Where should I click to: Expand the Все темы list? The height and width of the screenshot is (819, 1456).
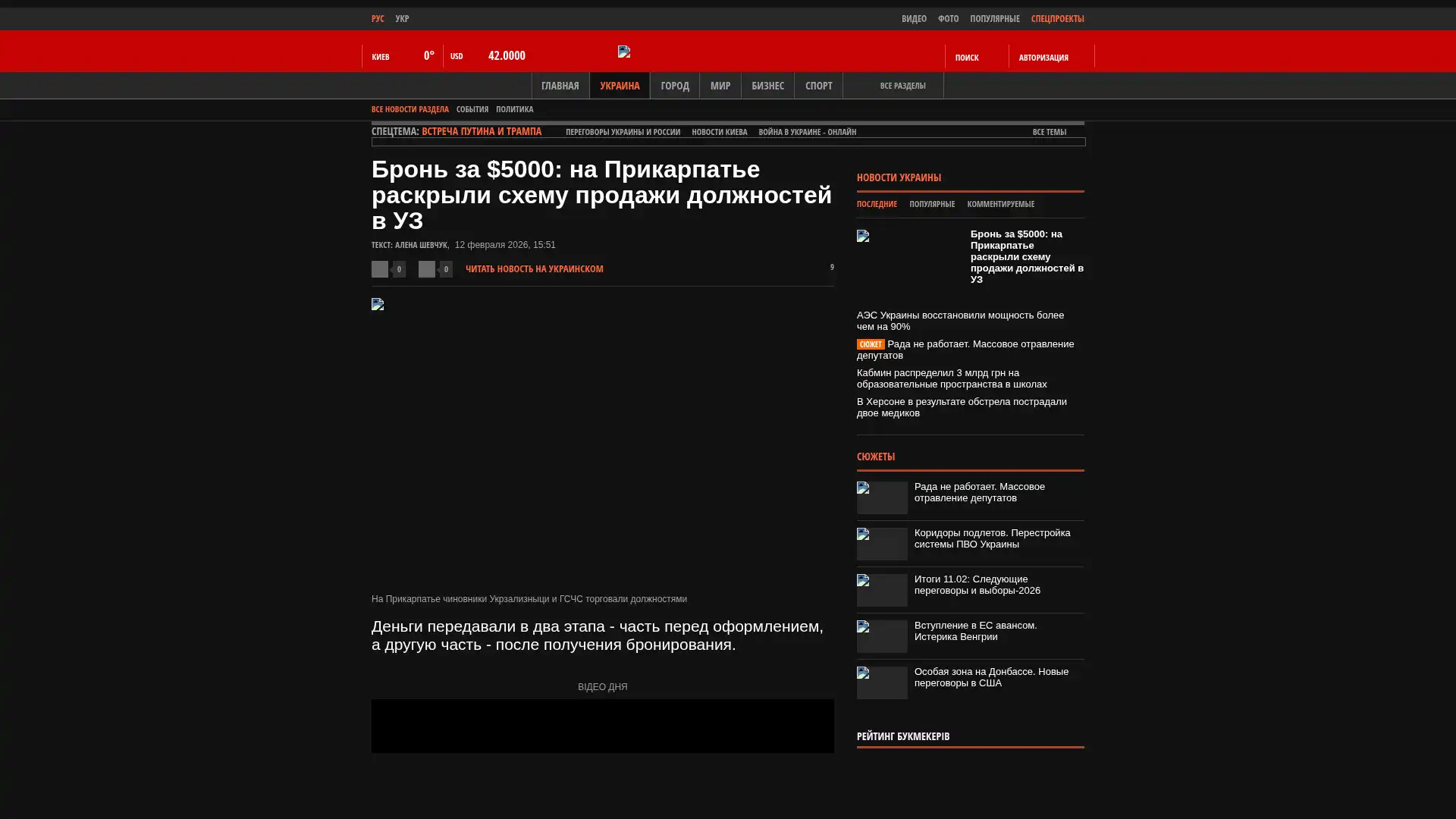coord(1049,132)
